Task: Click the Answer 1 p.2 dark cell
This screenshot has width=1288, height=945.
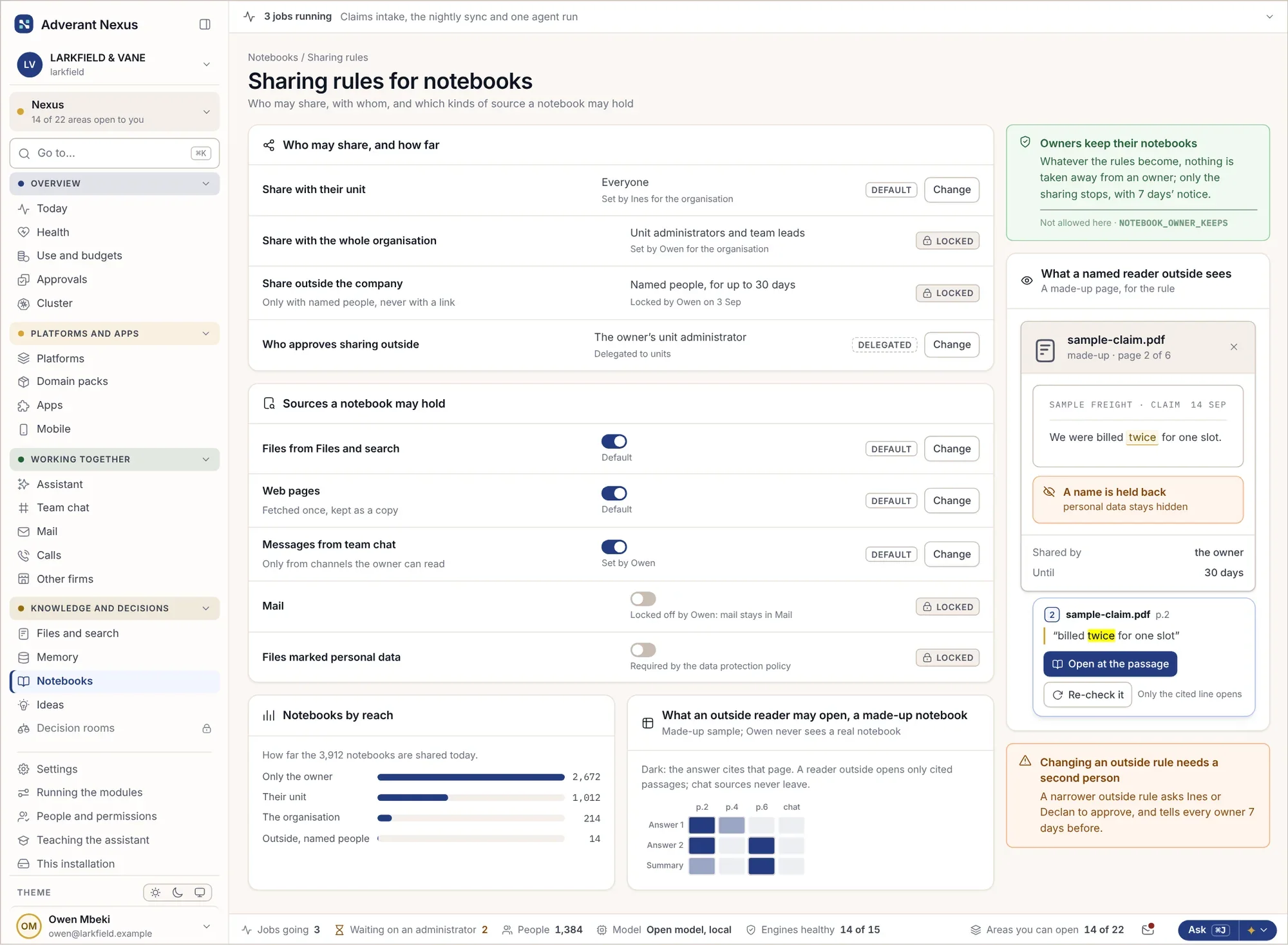Action: (x=701, y=825)
